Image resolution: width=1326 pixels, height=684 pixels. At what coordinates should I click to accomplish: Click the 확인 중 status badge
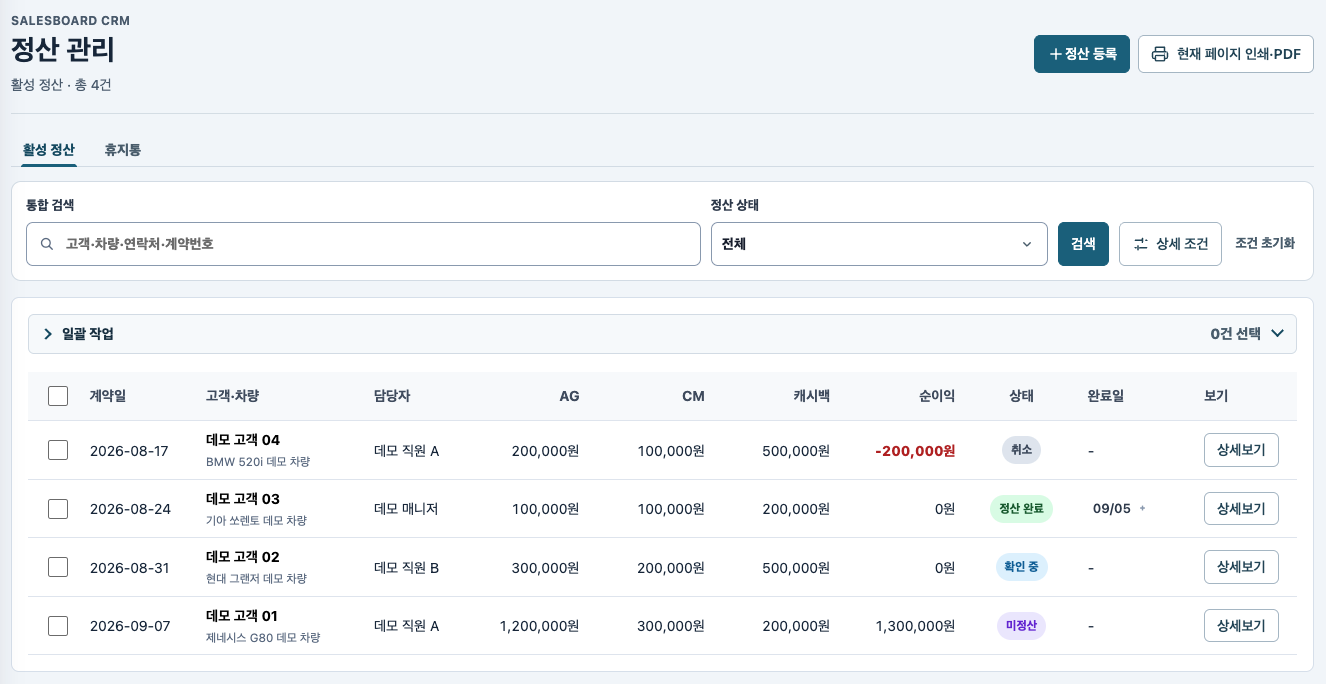[1021, 567]
